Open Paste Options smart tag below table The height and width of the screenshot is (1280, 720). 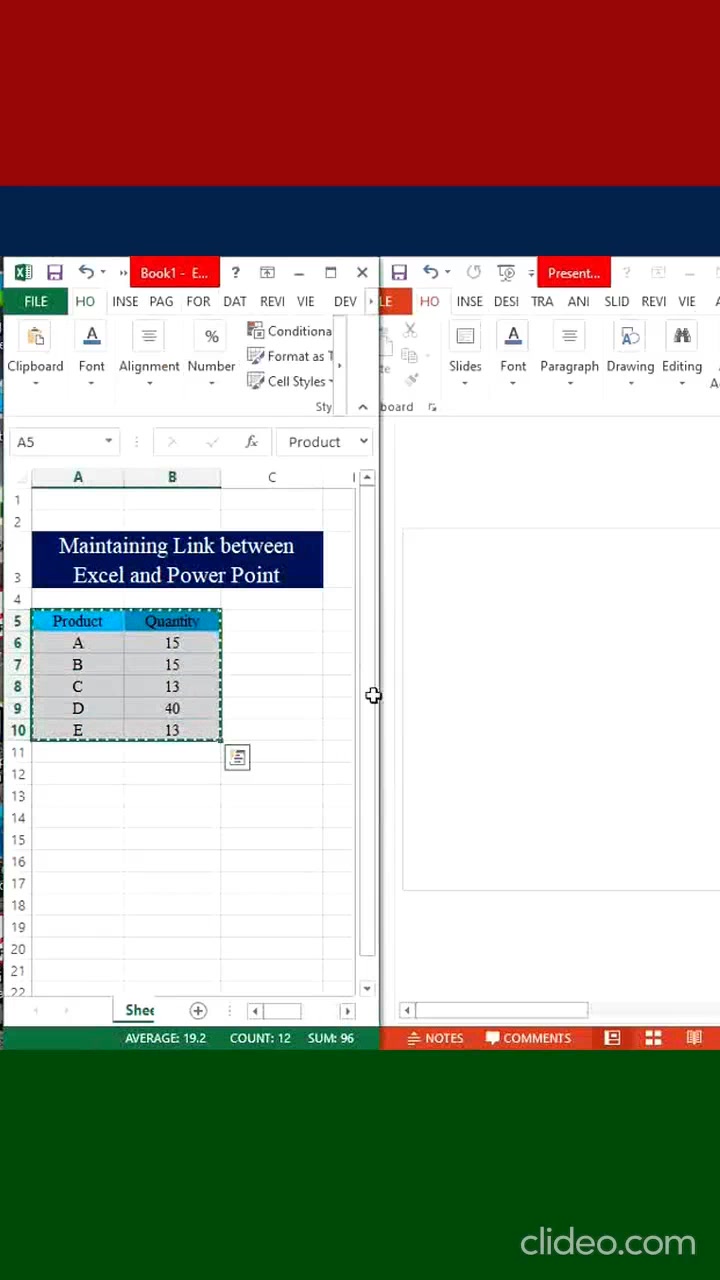237,758
